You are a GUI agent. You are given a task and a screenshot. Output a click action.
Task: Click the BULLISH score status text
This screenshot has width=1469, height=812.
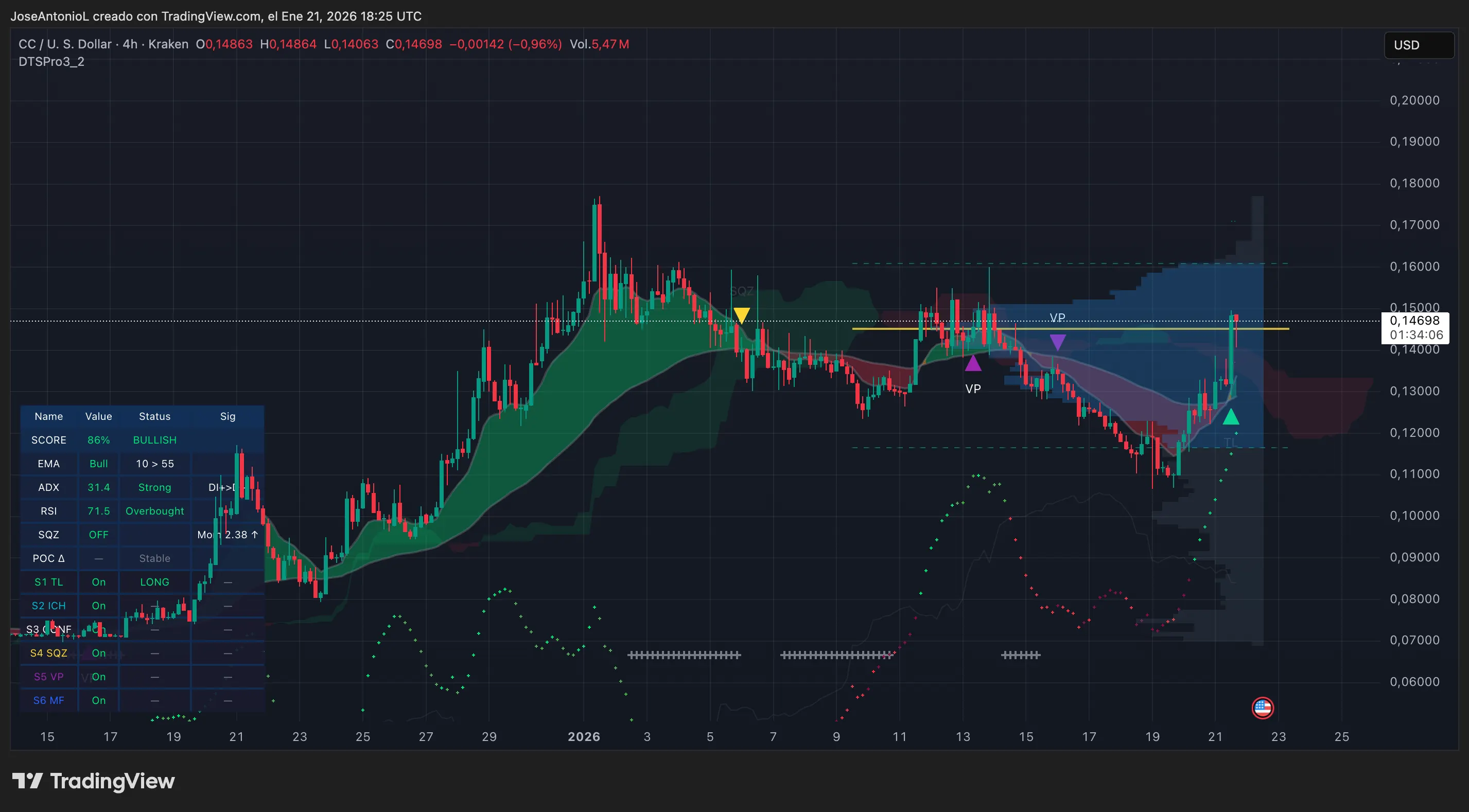[x=154, y=440]
